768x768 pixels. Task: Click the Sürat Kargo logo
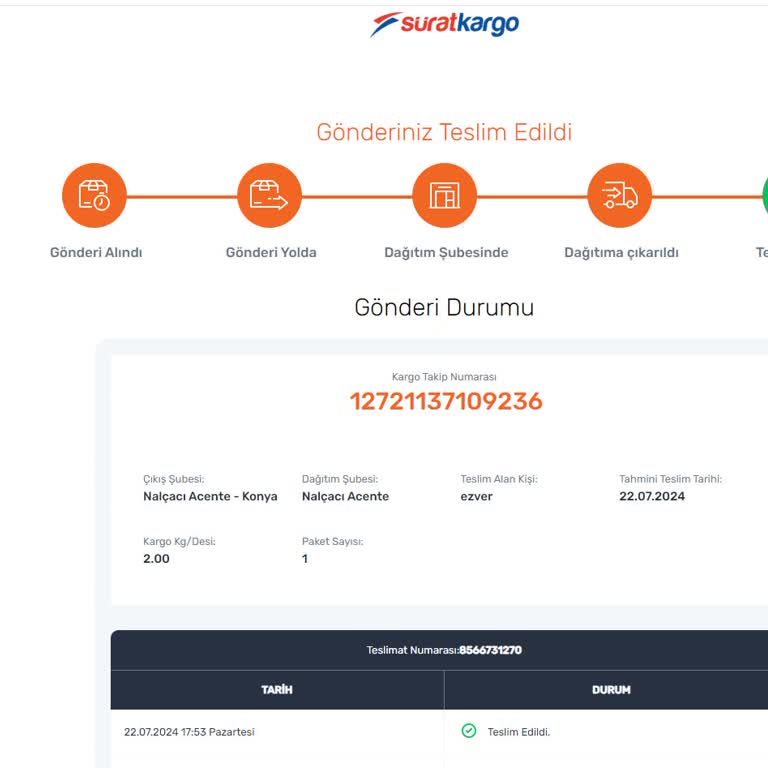point(444,24)
